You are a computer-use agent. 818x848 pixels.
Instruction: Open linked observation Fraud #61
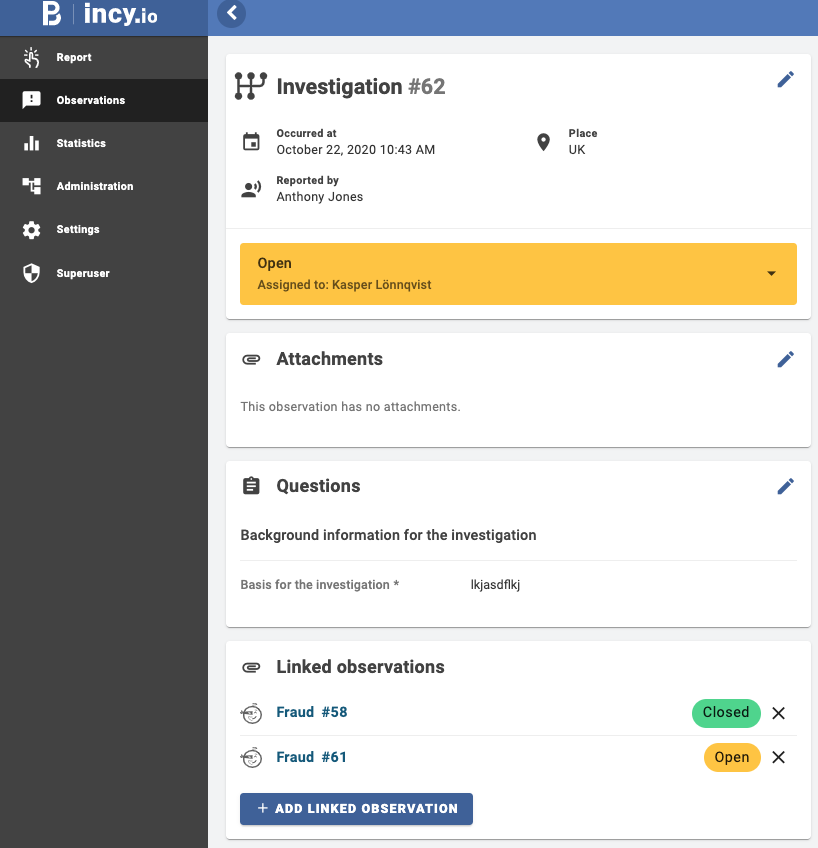(x=311, y=757)
